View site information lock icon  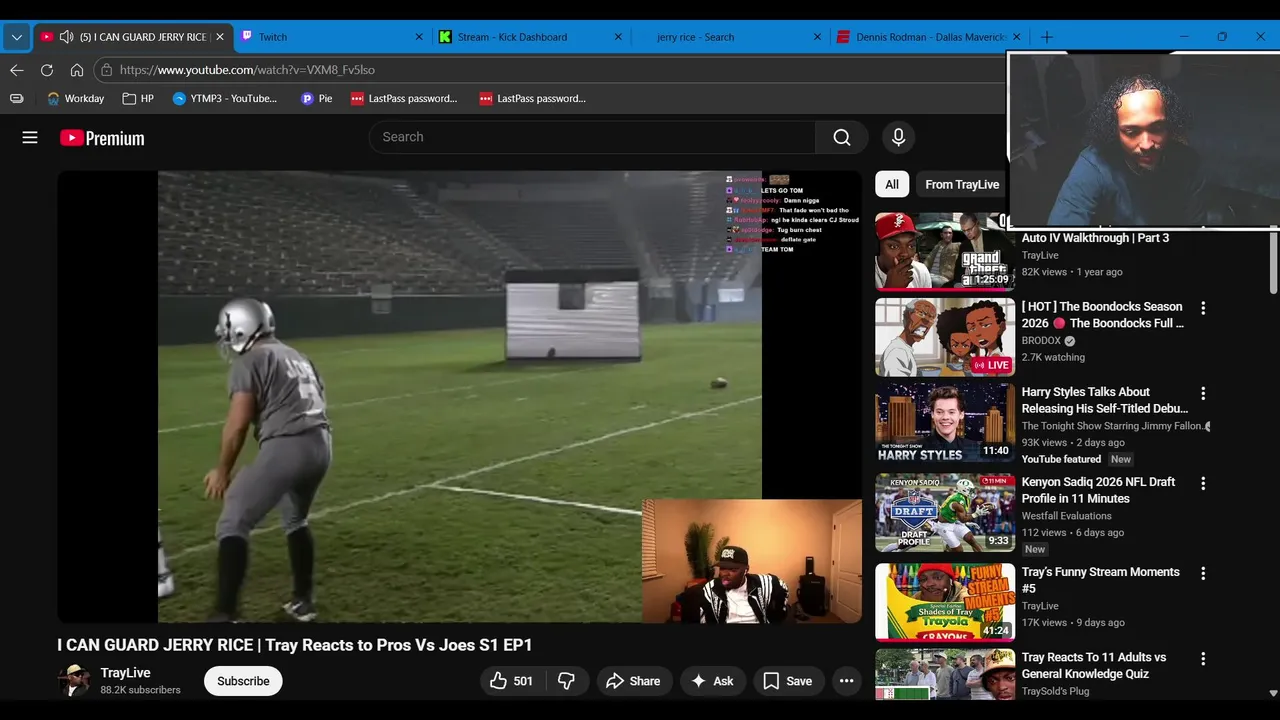coord(106,70)
